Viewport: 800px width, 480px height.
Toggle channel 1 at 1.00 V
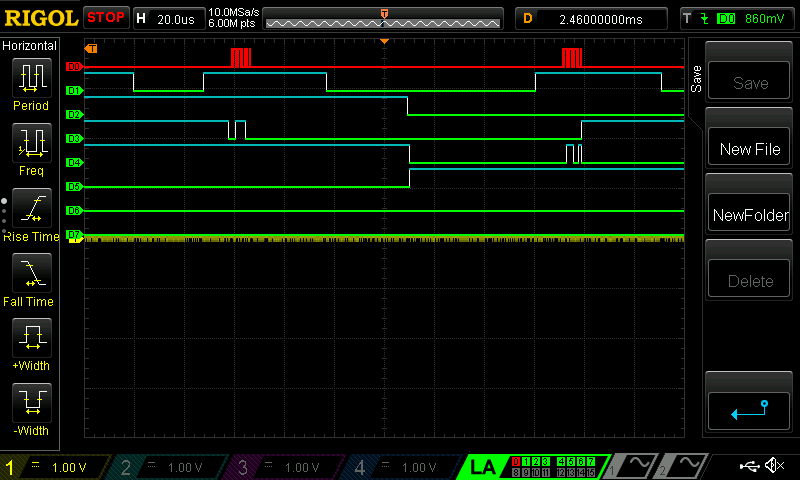click(54, 467)
